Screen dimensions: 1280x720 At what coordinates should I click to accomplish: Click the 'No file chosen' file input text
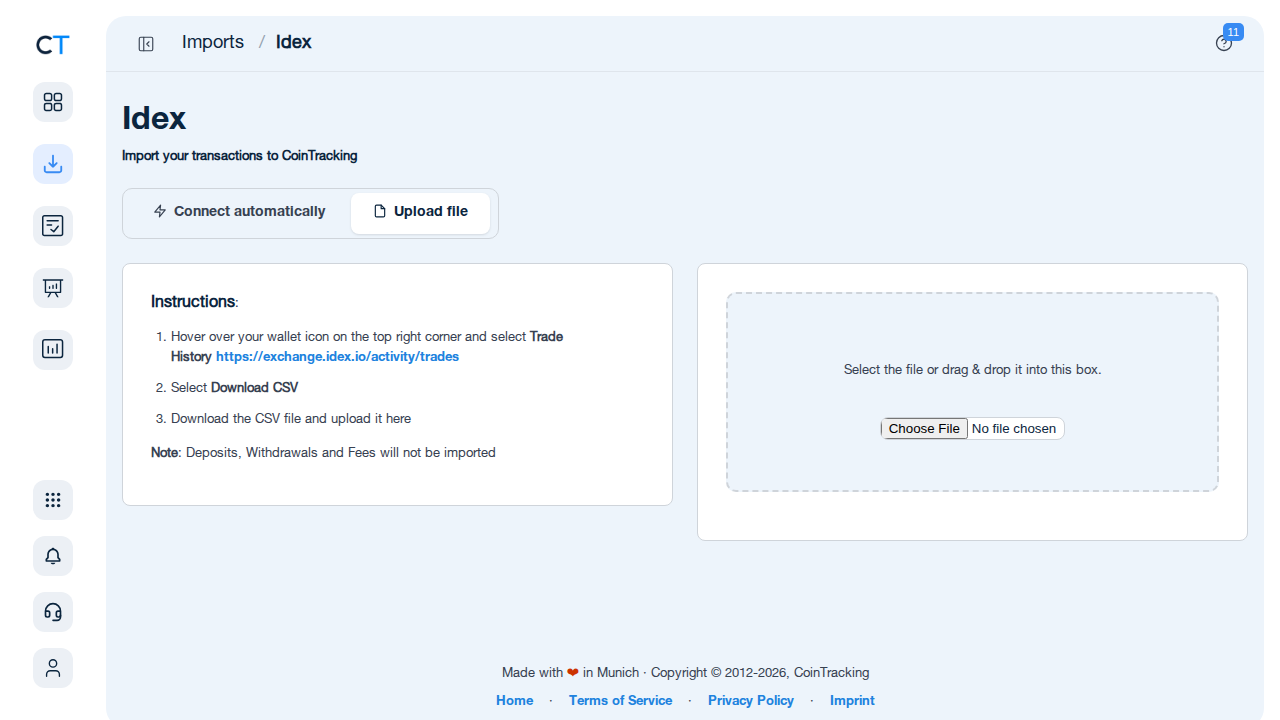coord(1014,429)
